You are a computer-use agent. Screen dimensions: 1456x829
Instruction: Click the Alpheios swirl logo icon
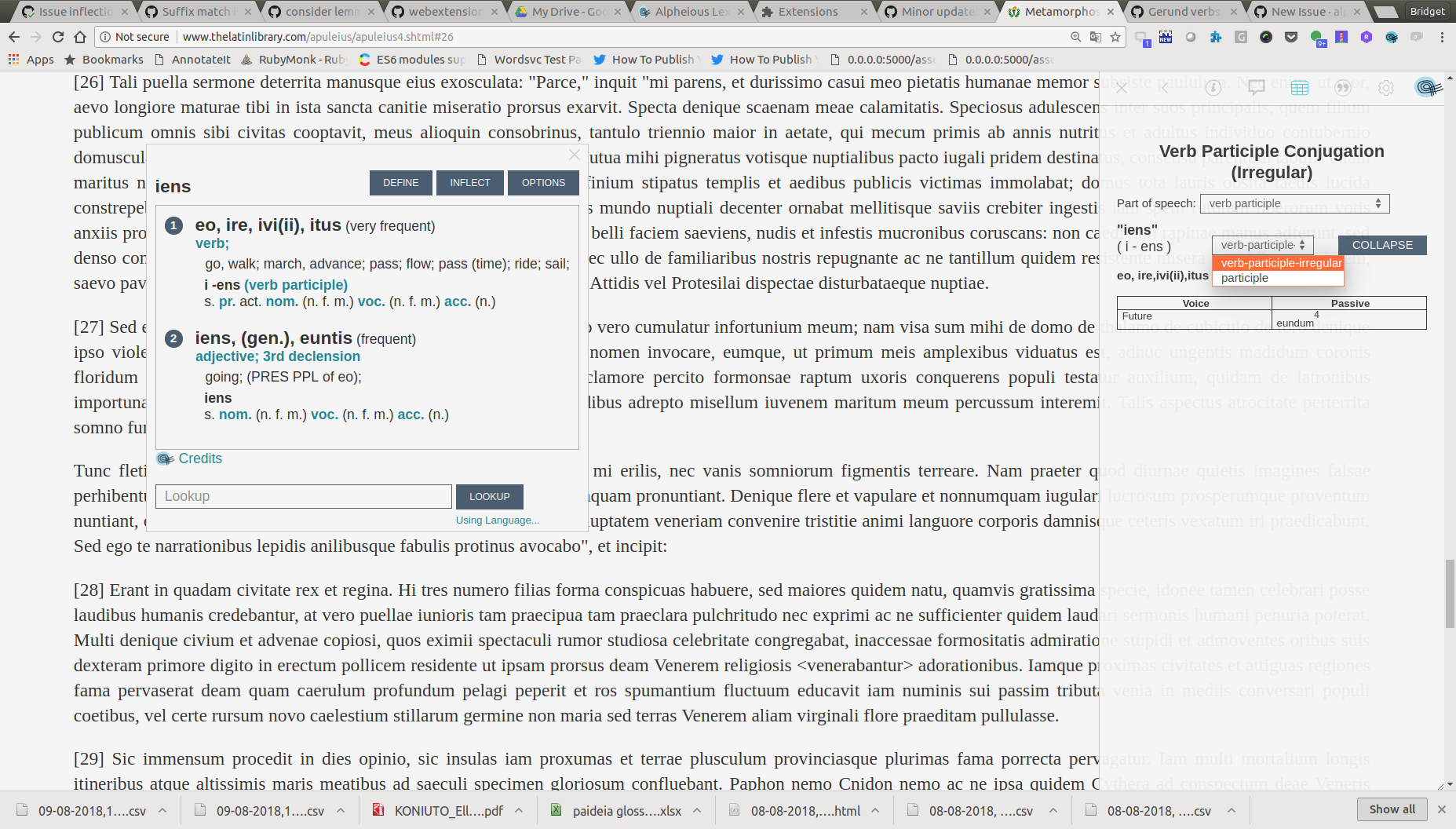coord(1428,88)
